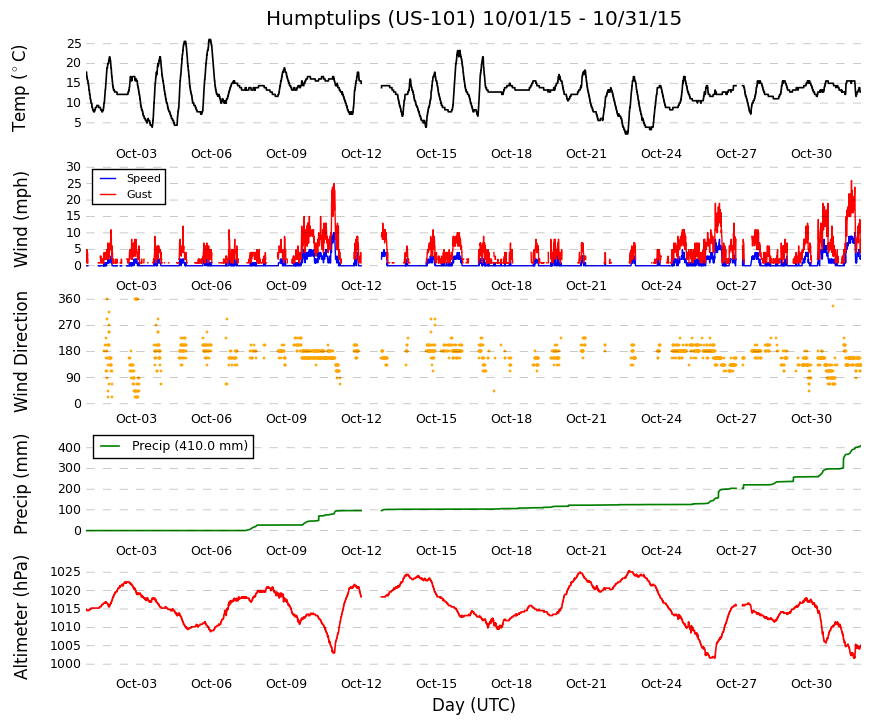871x725 pixels.
Task: Select the red Gust legend line
Action: pyautogui.click(x=108, y=194)
